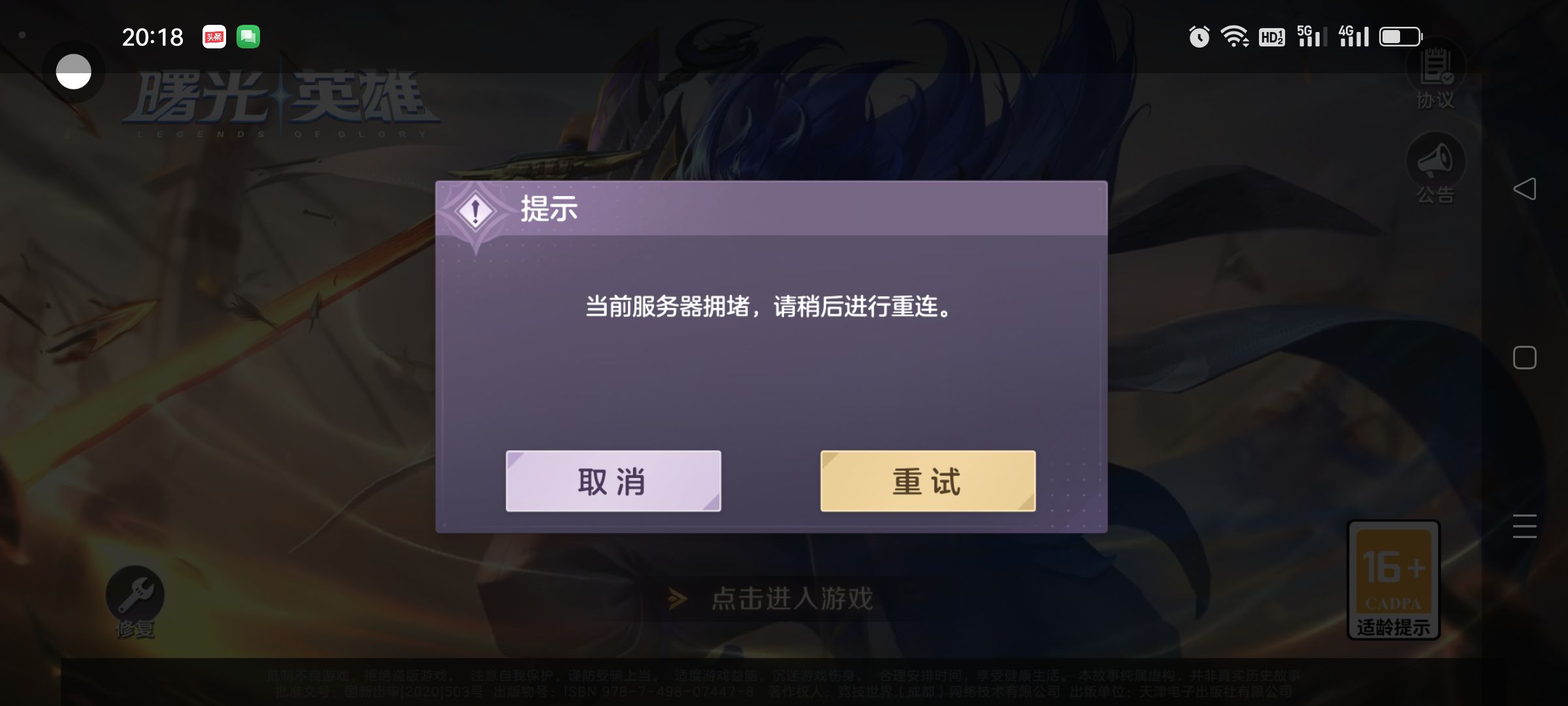
Task: Tap the 16+ CADPA age rating badge
Action: pyautogui.click(x=1394, y=580)
